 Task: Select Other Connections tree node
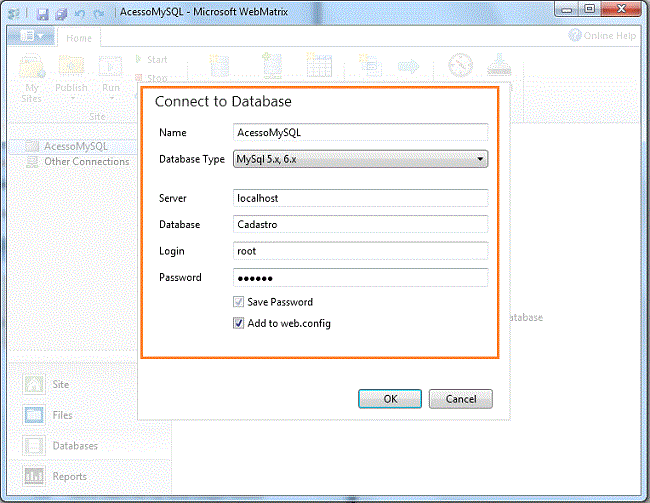87,162
